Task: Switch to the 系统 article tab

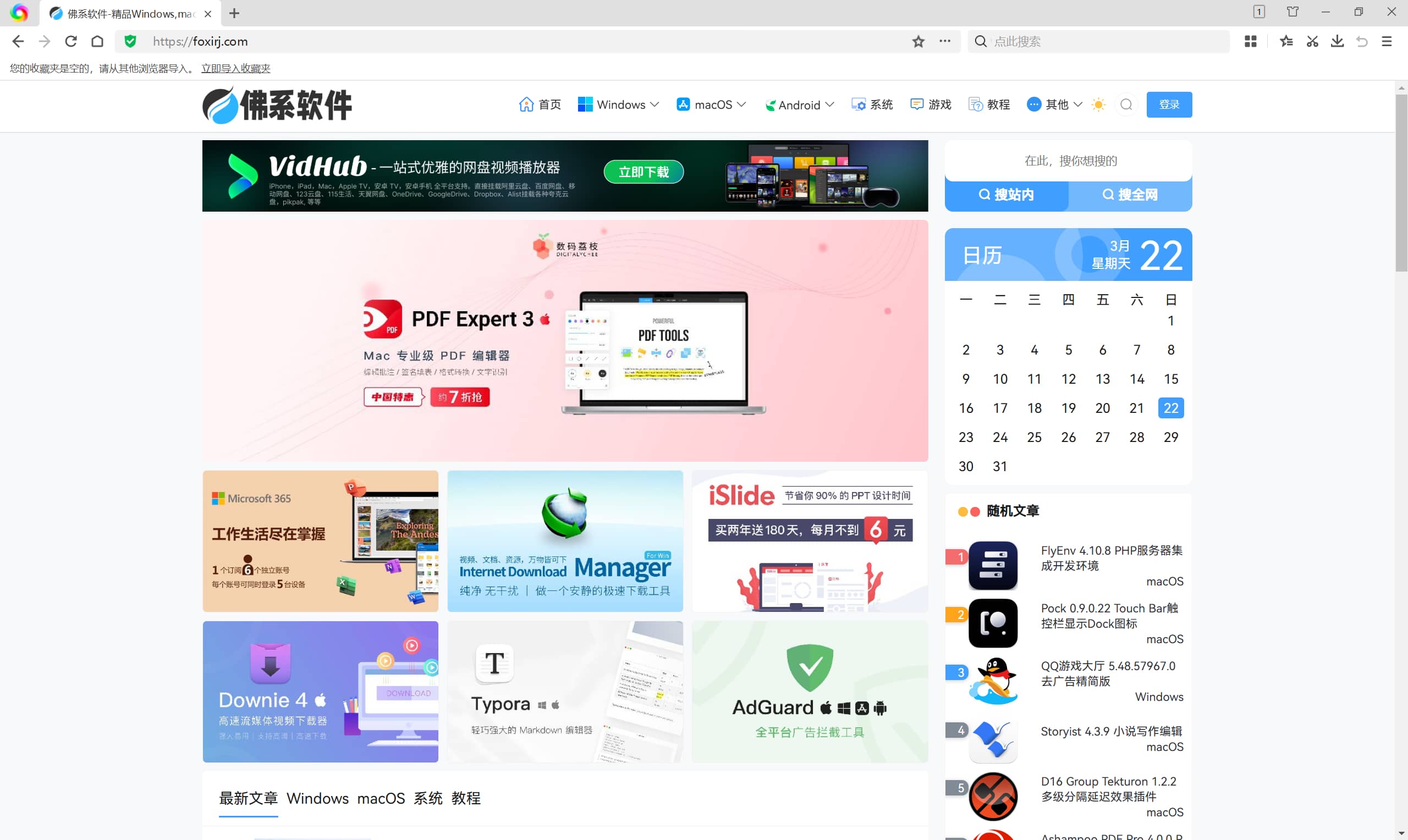Action: (x=428, y=798)
